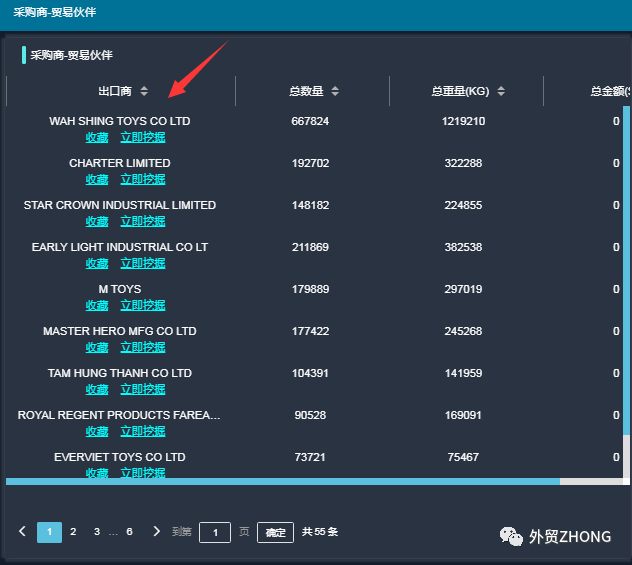632x565 pixels.
Task: Click 收藏 under M TOYS
Action: [97, 305]
